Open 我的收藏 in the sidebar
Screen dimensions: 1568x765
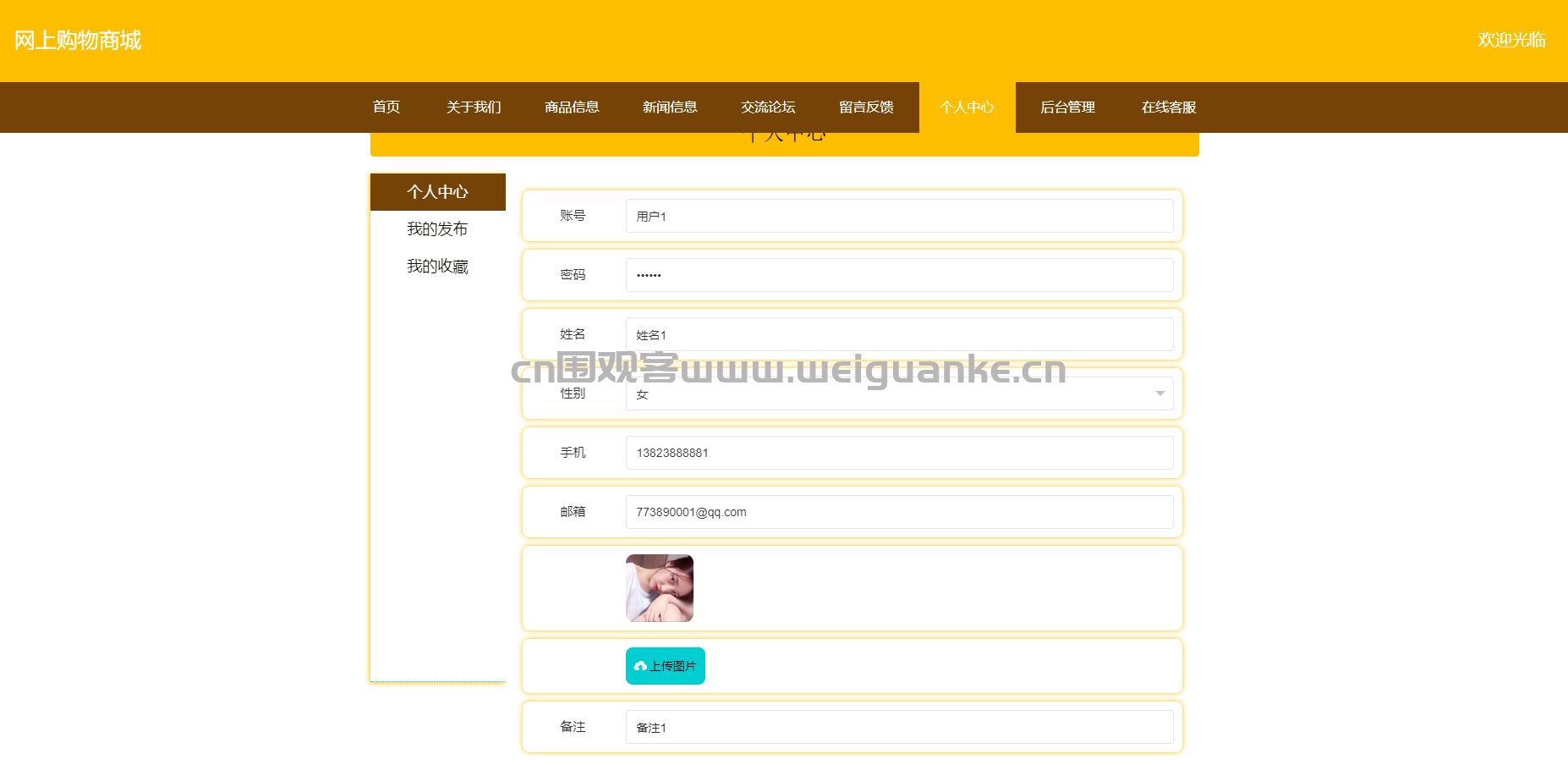pyautogui.click(x=437, y=267)
